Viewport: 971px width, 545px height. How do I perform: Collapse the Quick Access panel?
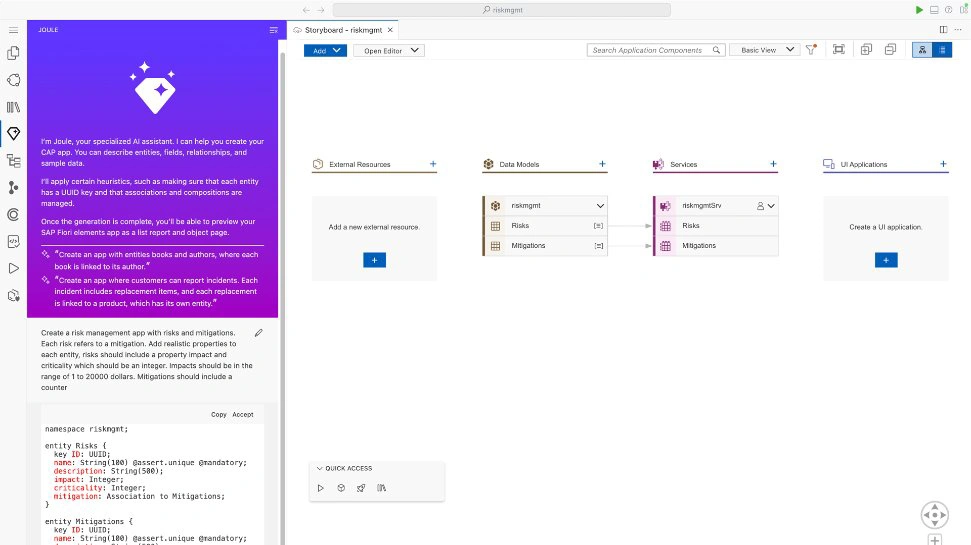(x=320, y=468)
